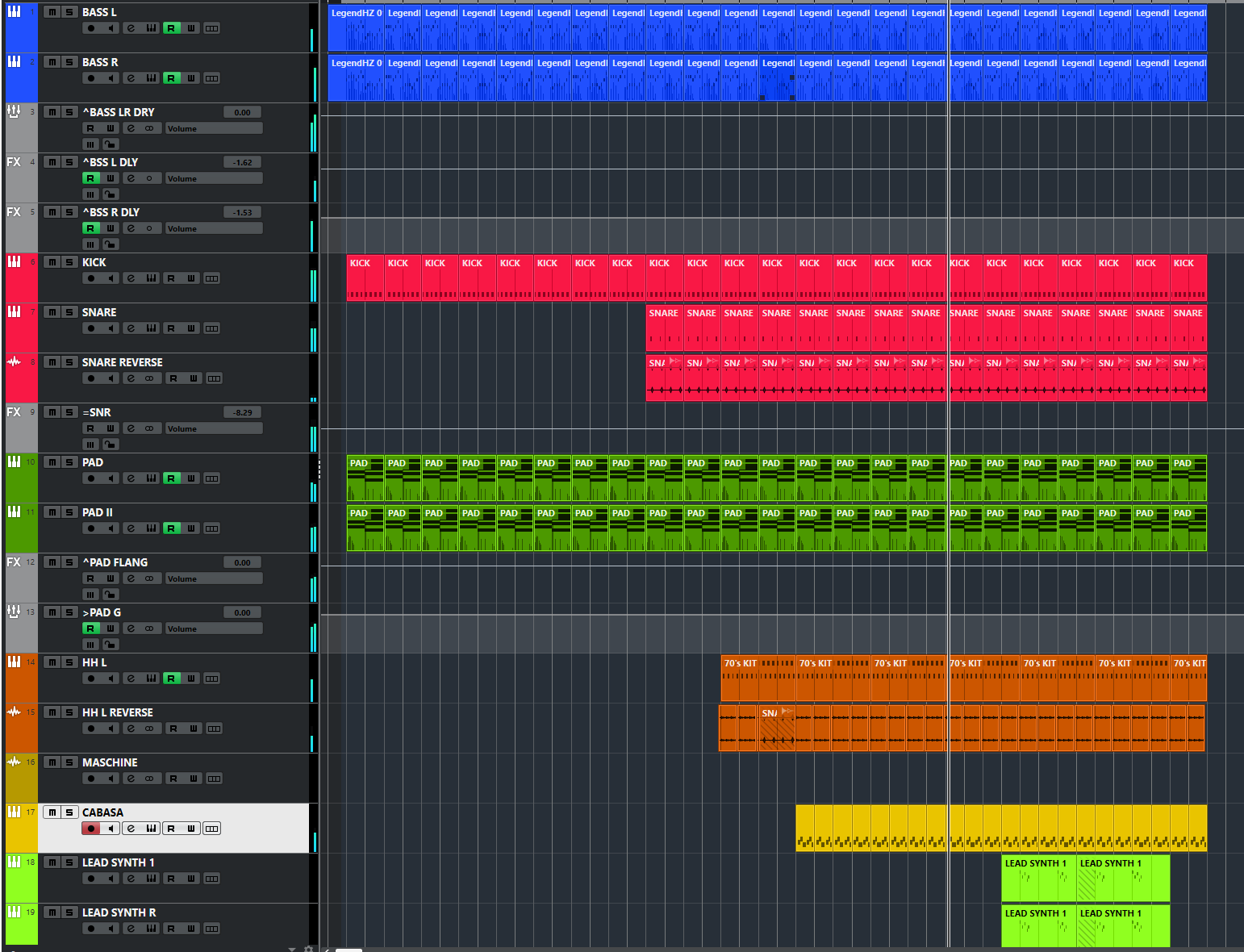The width and height of the screenshot is (1244, 952).
Task: Select first LEAD SYNTH 1 part on LEAD SYNTH R
Action: click(x=1039, y=925)
